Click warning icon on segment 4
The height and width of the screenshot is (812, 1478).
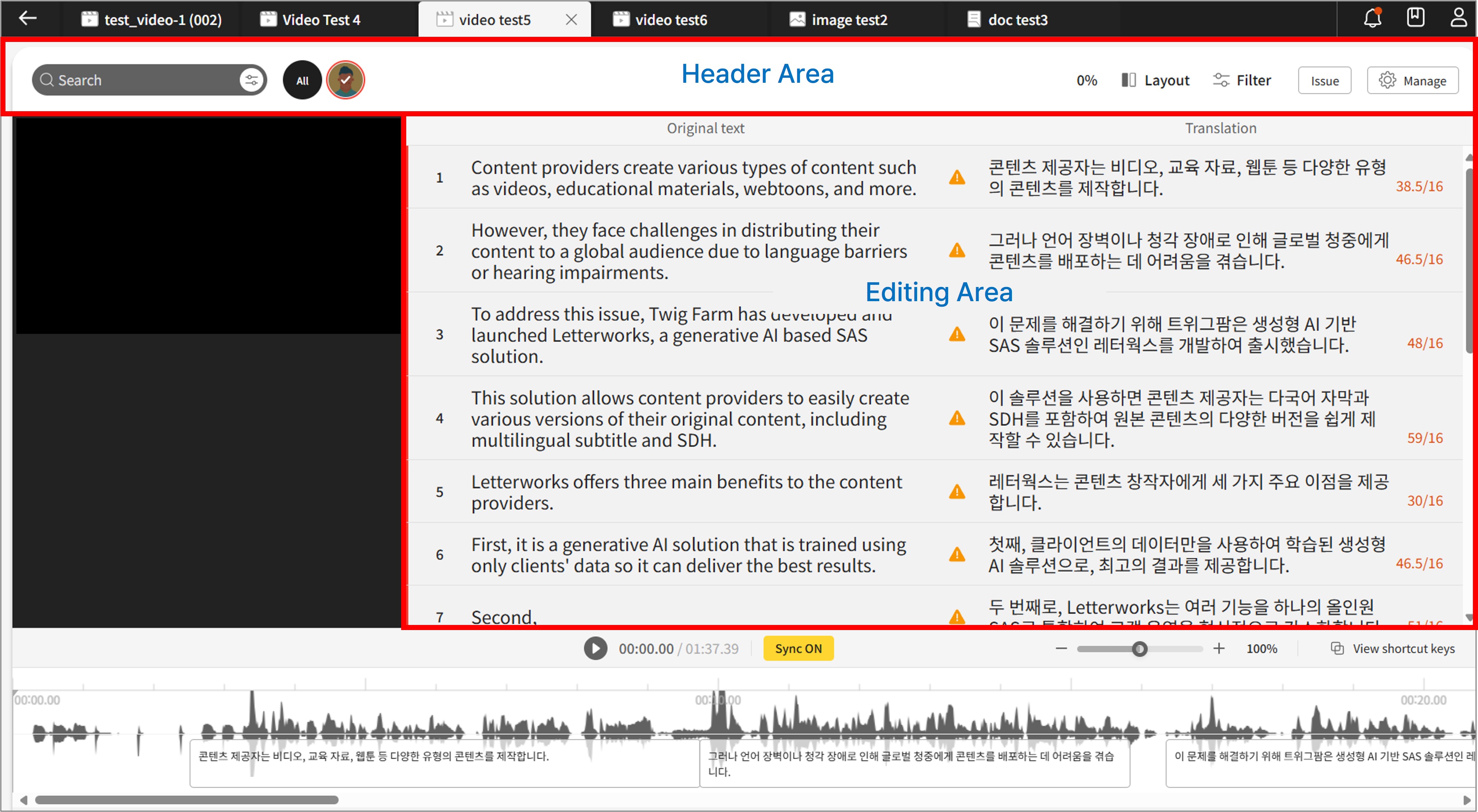pyautogui.click(x=957, y=418)
